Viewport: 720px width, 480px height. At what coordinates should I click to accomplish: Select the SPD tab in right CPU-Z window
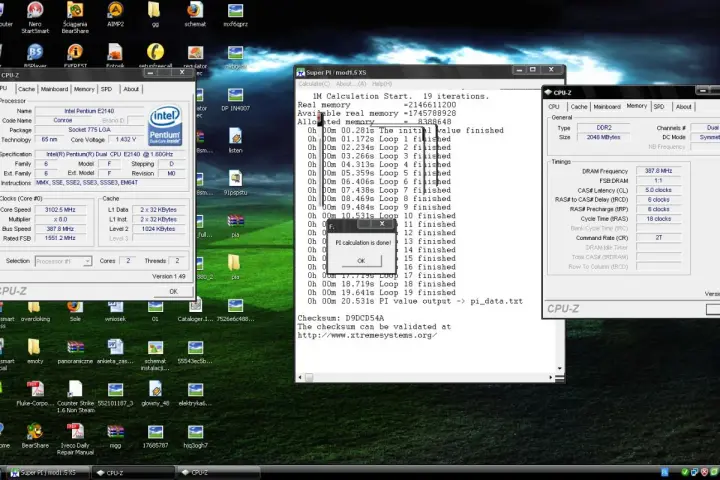pos(659,107)
